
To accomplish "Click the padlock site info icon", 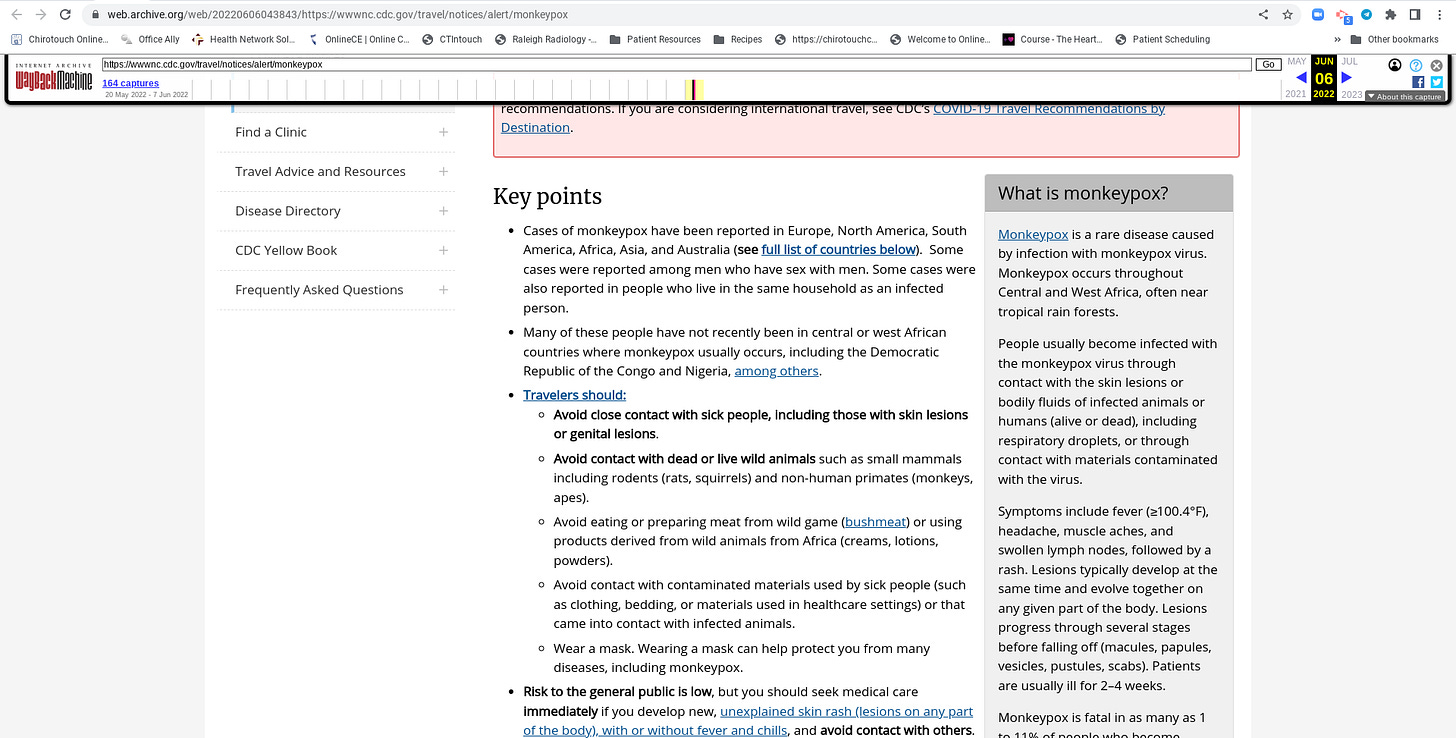I will 94,15.
